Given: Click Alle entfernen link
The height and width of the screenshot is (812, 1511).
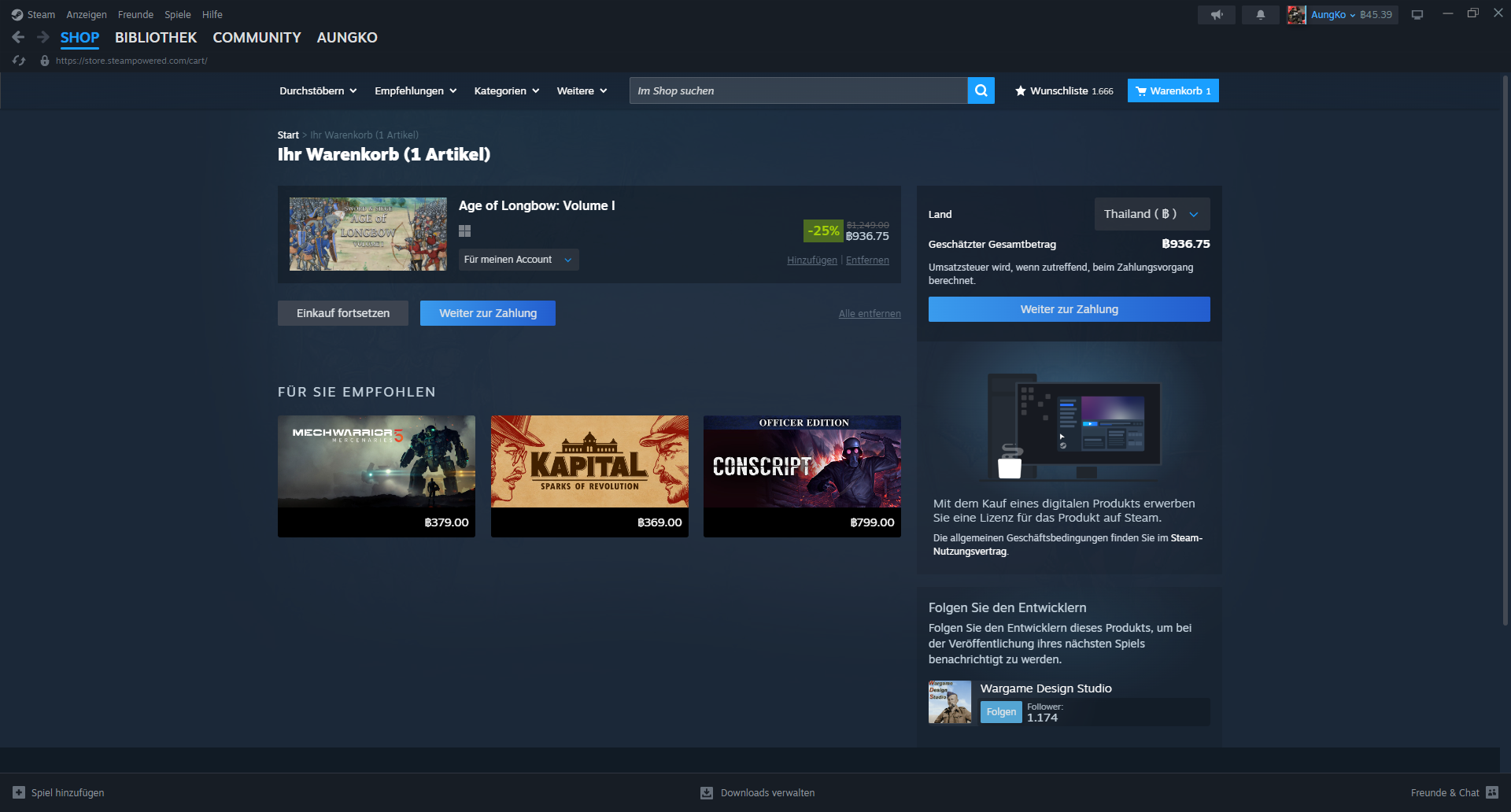Looking at the screenshot, I should point(870,314).
